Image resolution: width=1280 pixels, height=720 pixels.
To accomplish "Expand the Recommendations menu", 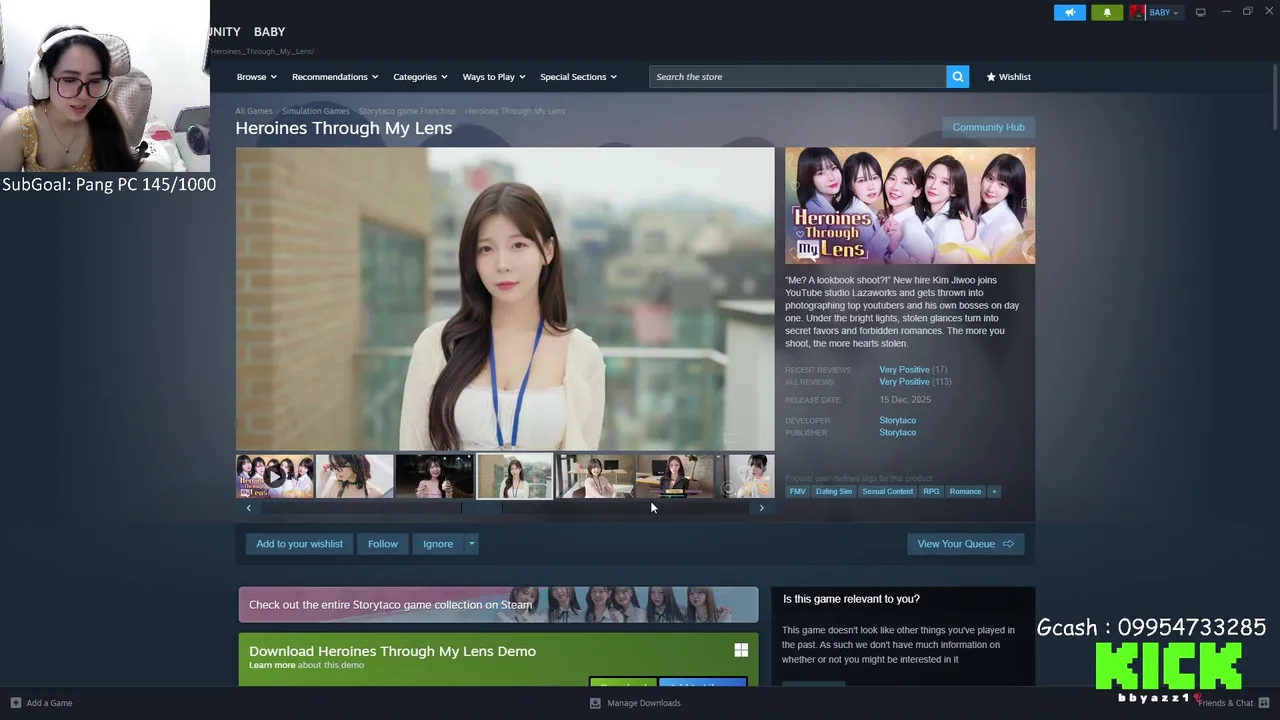I will coord(334,77).
